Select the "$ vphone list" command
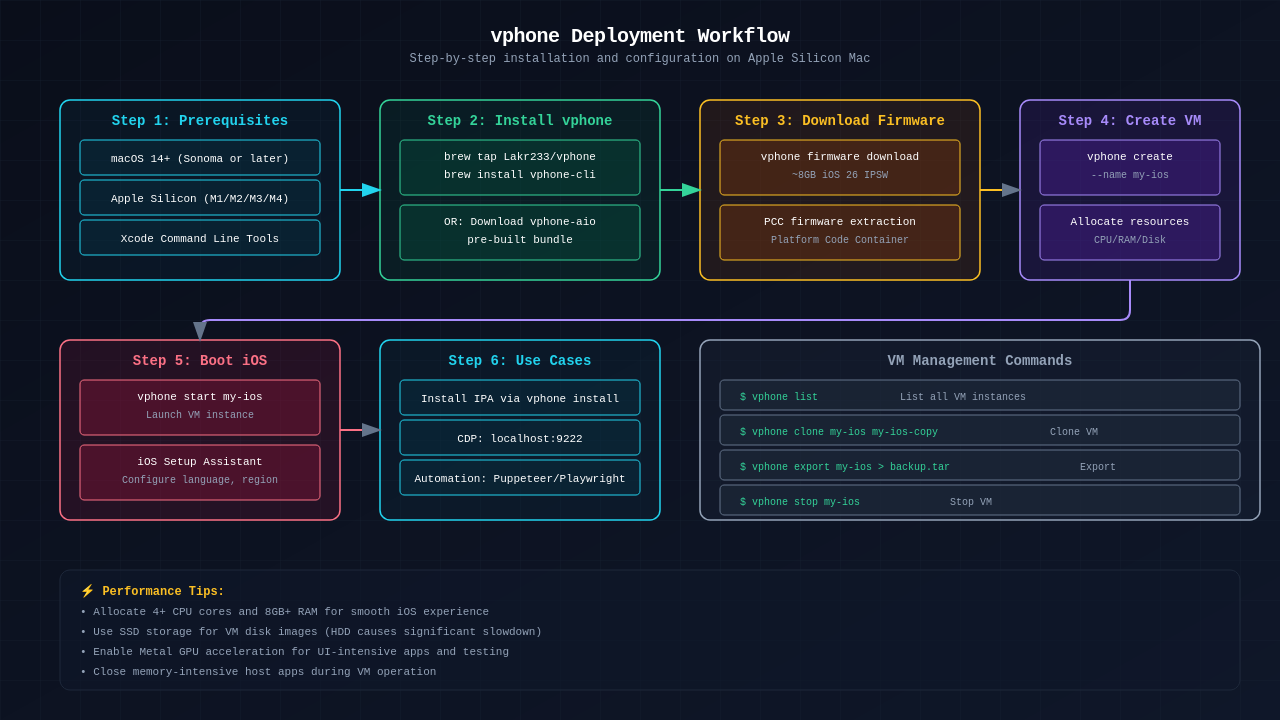The width and height of the screenshot is (1280, 720). pos(779,397)
